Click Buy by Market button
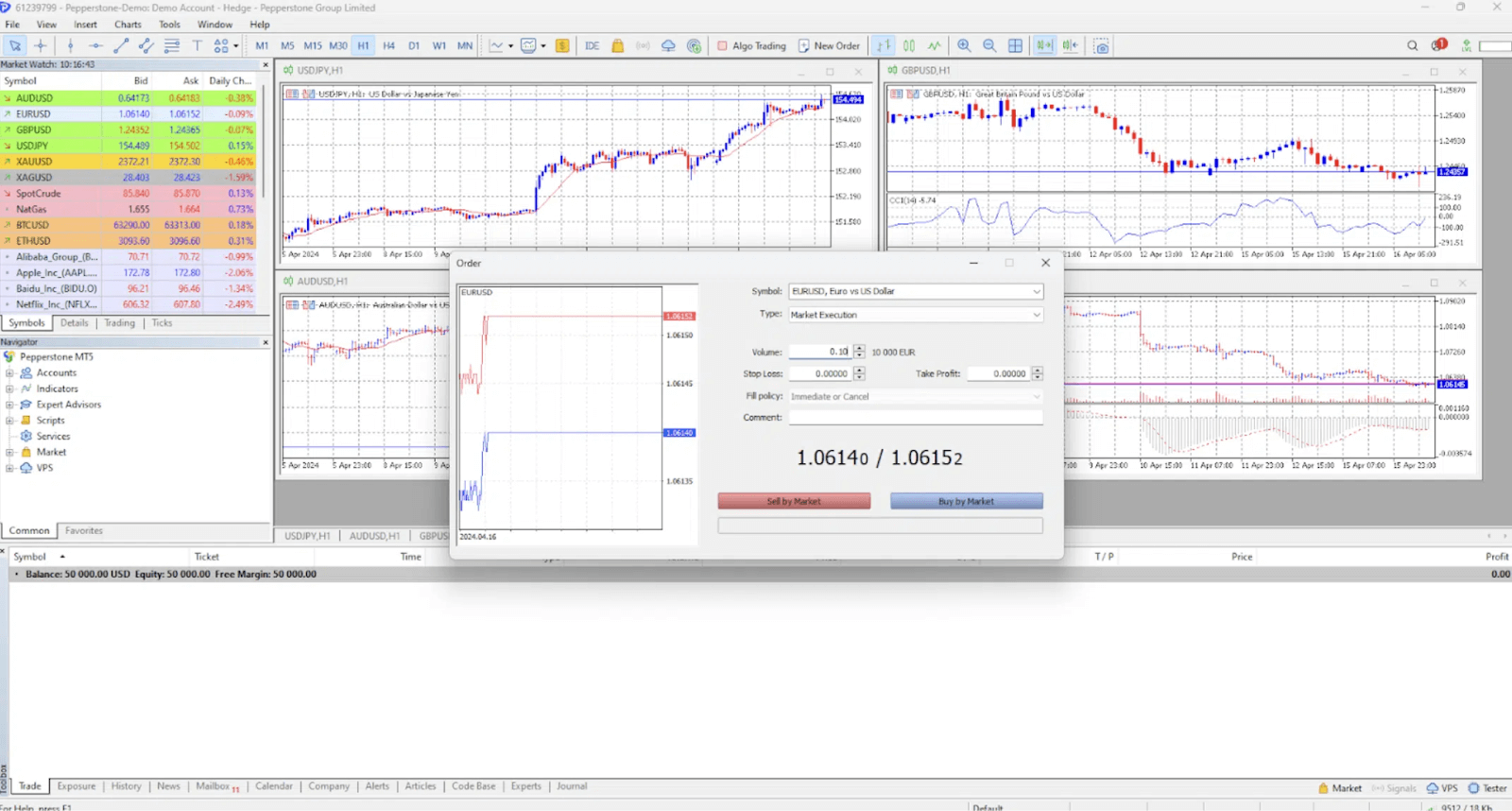The width and height of the screenshot is (1512, 811). [x=967, y=501]
